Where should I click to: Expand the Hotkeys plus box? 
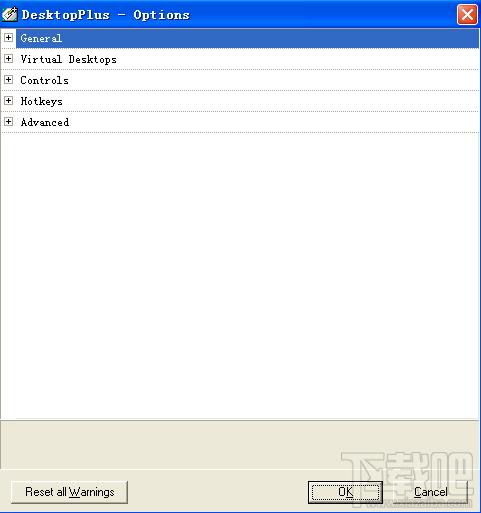(9, 101)
